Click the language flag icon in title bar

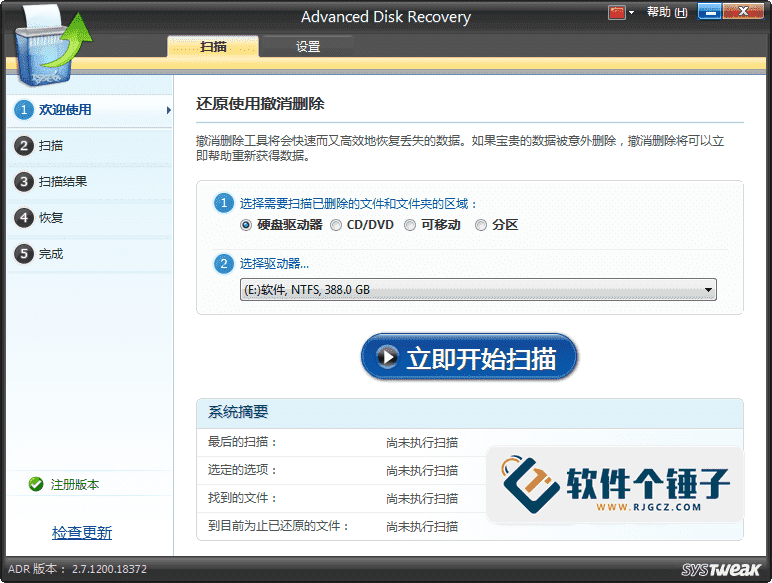coord(616,12)
